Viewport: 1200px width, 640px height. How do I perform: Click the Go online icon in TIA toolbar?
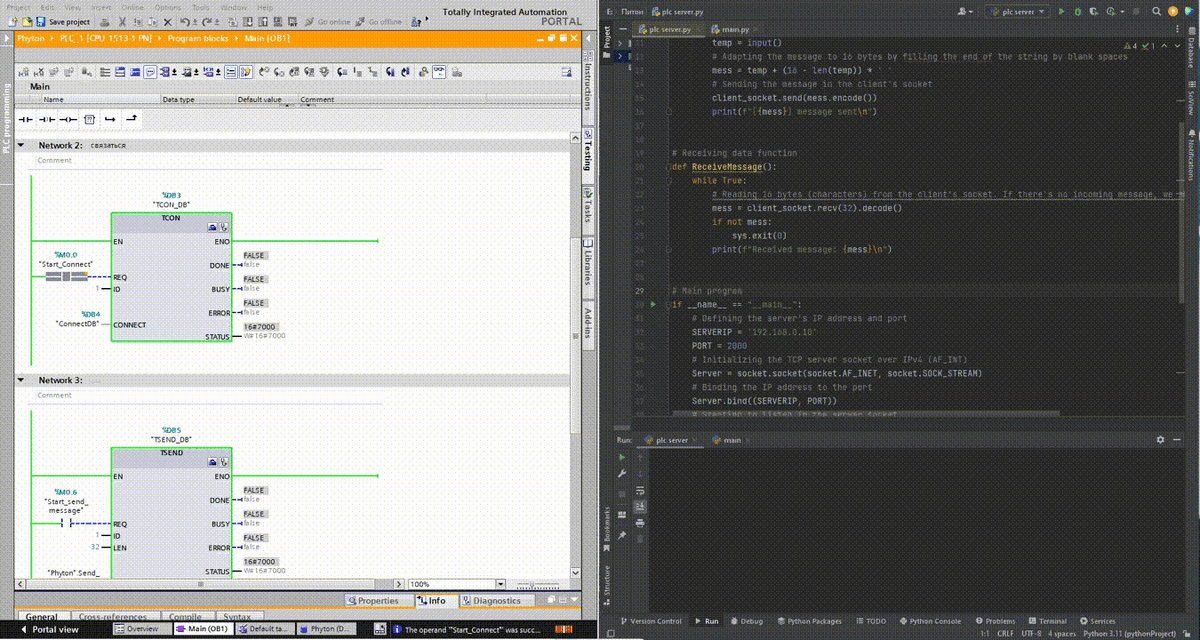pyautogui.click(x=328, y=21)
